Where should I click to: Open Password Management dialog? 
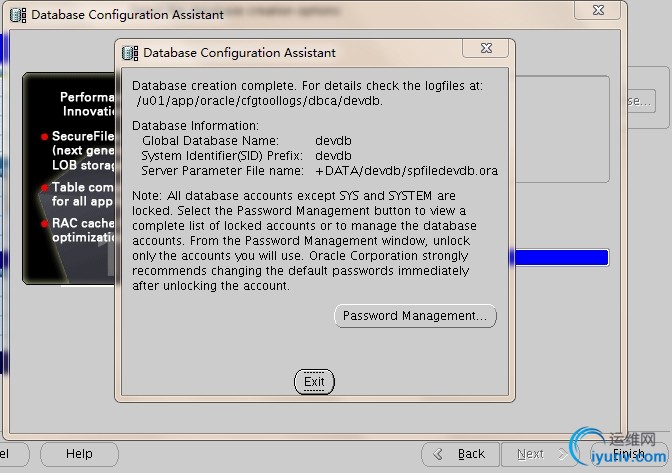coord(415,316)
